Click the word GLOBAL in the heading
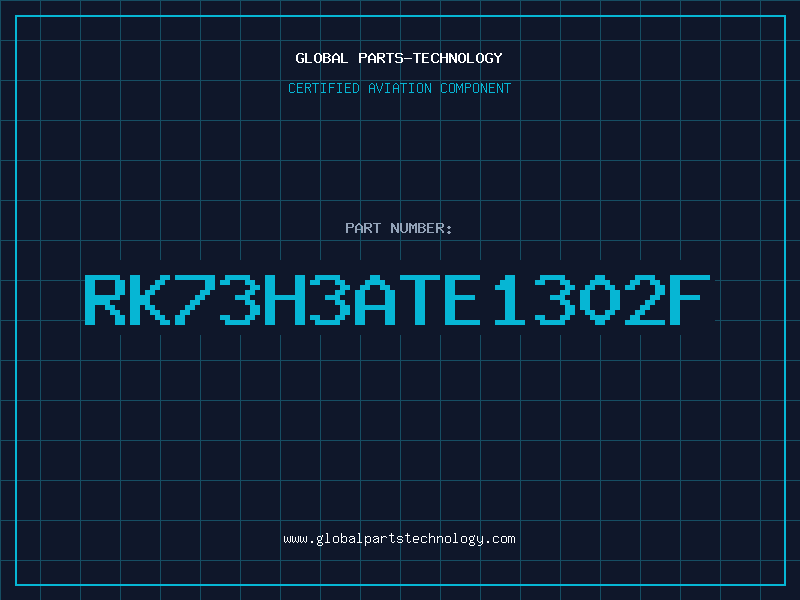 [322, 58]
